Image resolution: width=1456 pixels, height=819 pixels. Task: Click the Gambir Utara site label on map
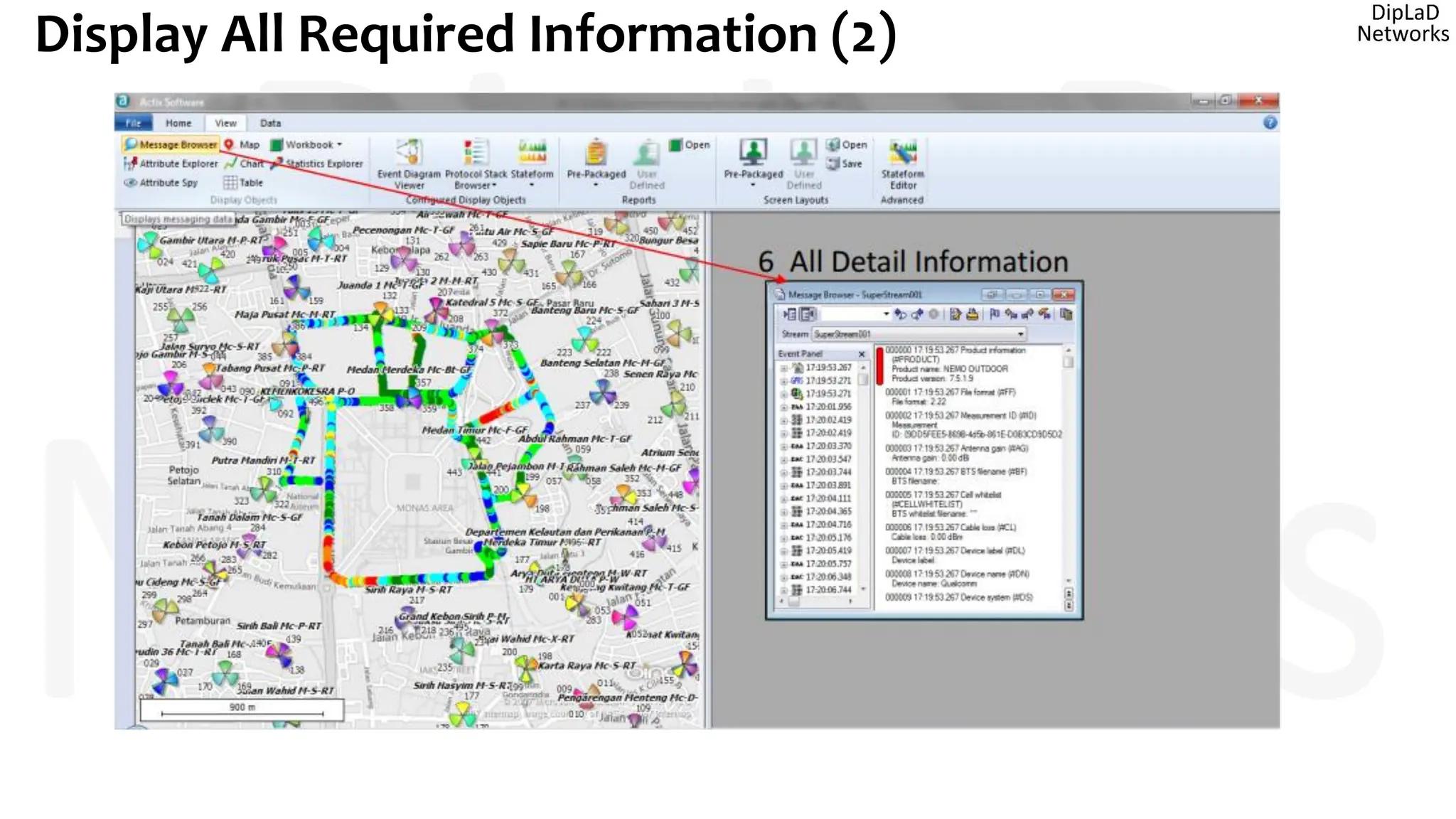[211, 240]
